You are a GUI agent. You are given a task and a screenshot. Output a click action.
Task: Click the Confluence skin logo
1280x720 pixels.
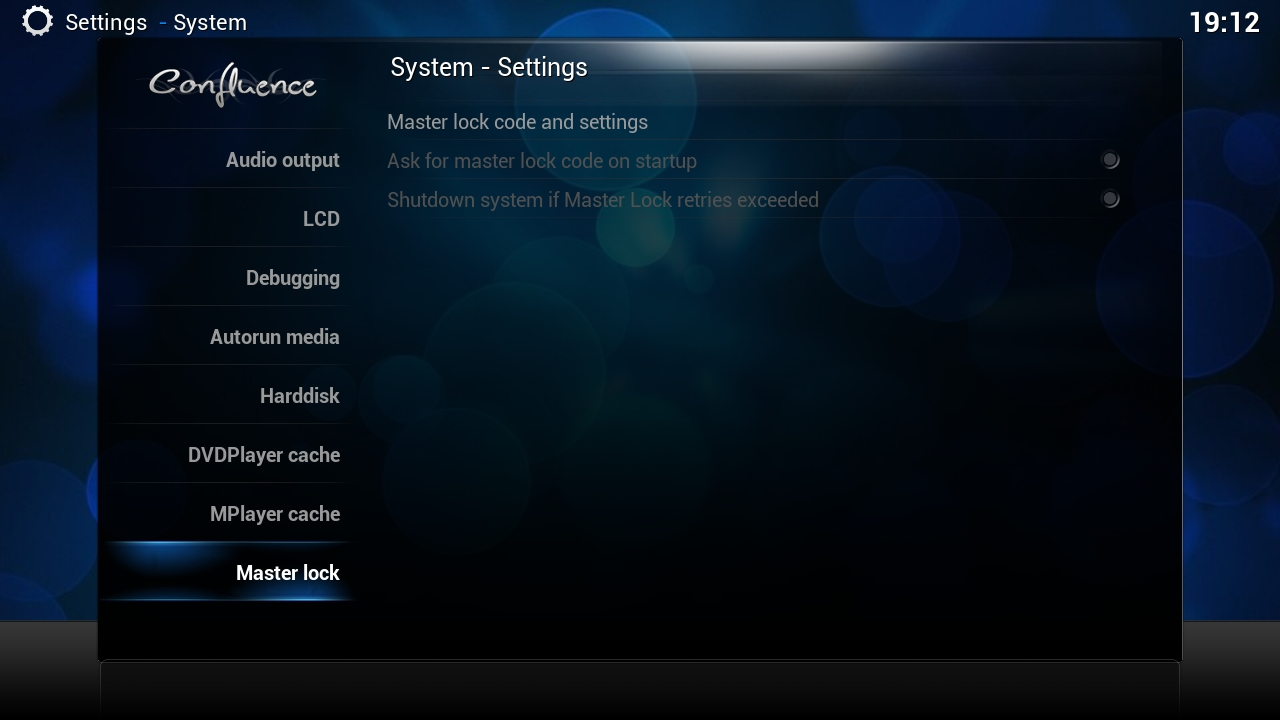click(x=233, y=86)
